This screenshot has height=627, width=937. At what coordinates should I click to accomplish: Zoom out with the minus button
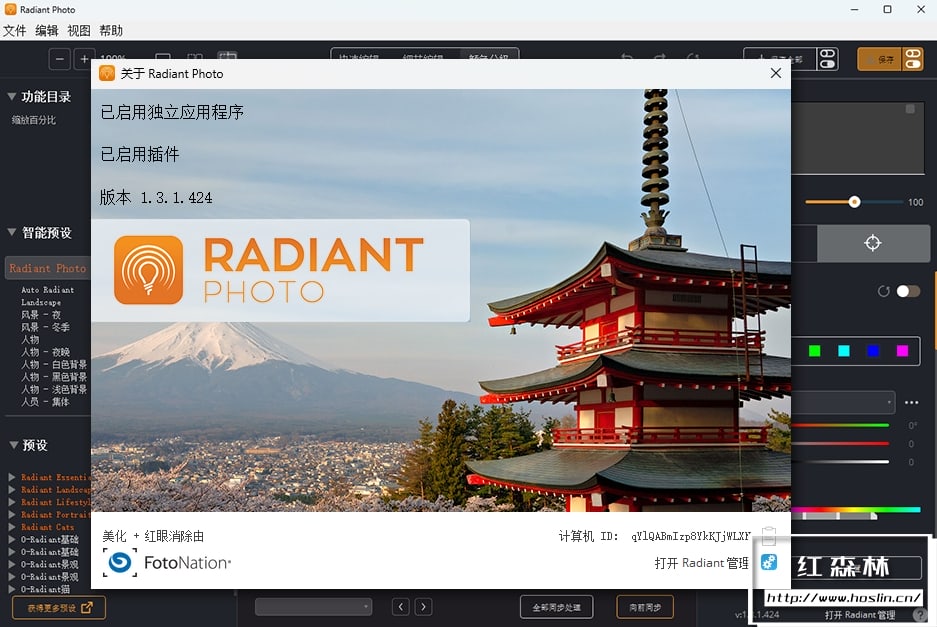tap(59, 59)
